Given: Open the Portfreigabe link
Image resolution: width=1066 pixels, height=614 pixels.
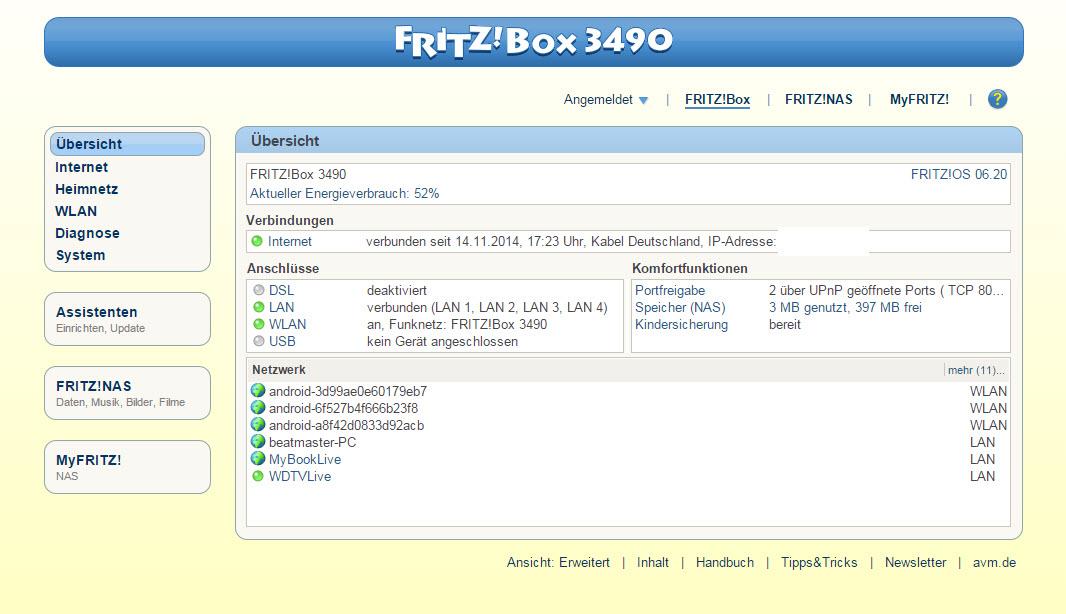Looking at the screenshot, I should (670, 290).
